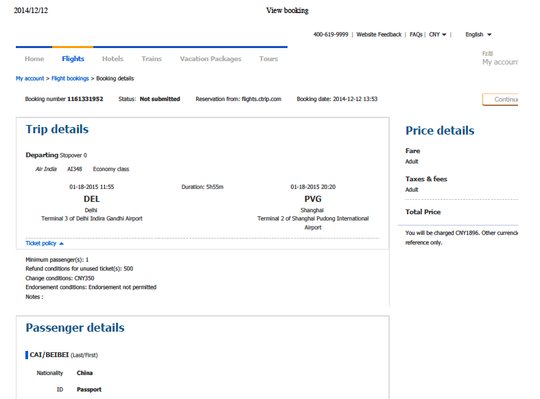
Task: Click the 400-619-9999 phone number
Action: tap(331, 34)
